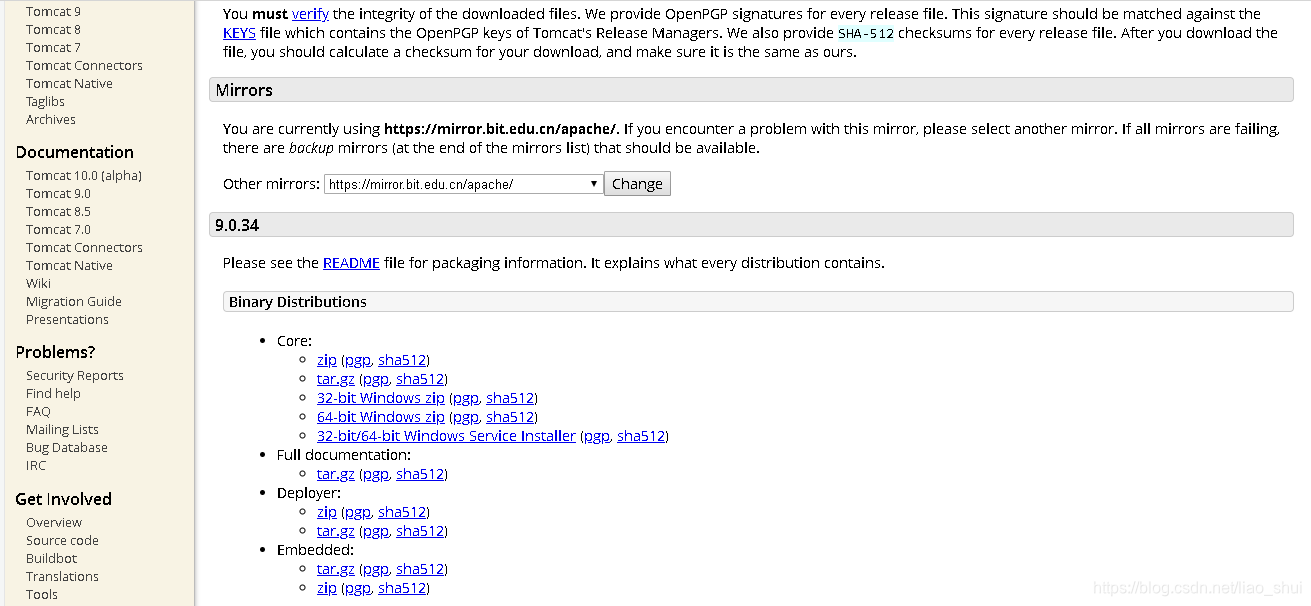Open the KEYS file link
1311x606 pixels.
coord(240,33)
